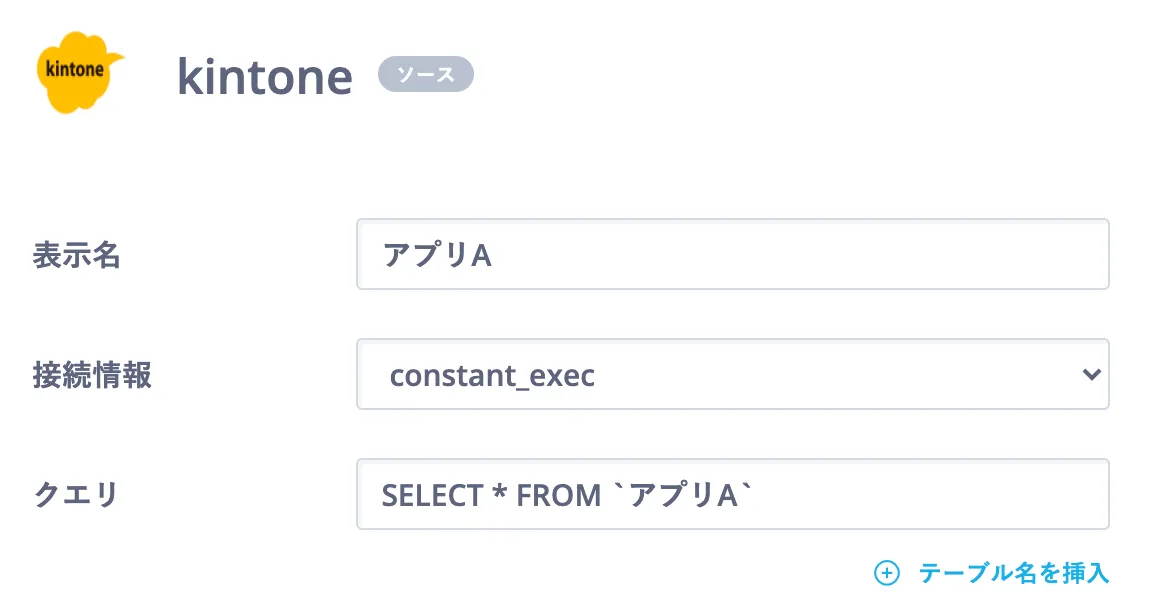Click the クエリ field label
This screenshot has height=610, width=1162.
pyautogui.click(x=77, y=494)
